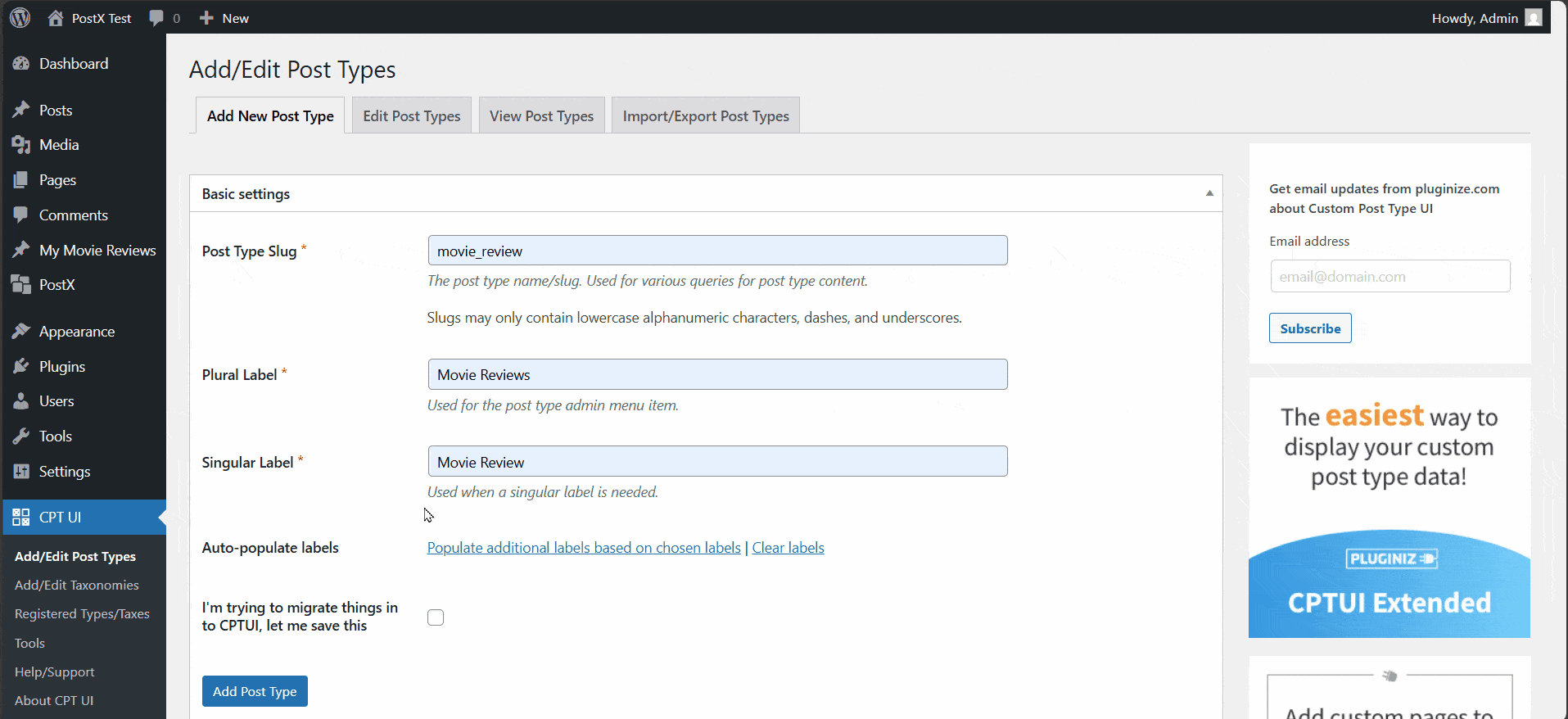Open the Appearance menu label
This screenshot has height=719, width=1568.
[x=77, y=332]
